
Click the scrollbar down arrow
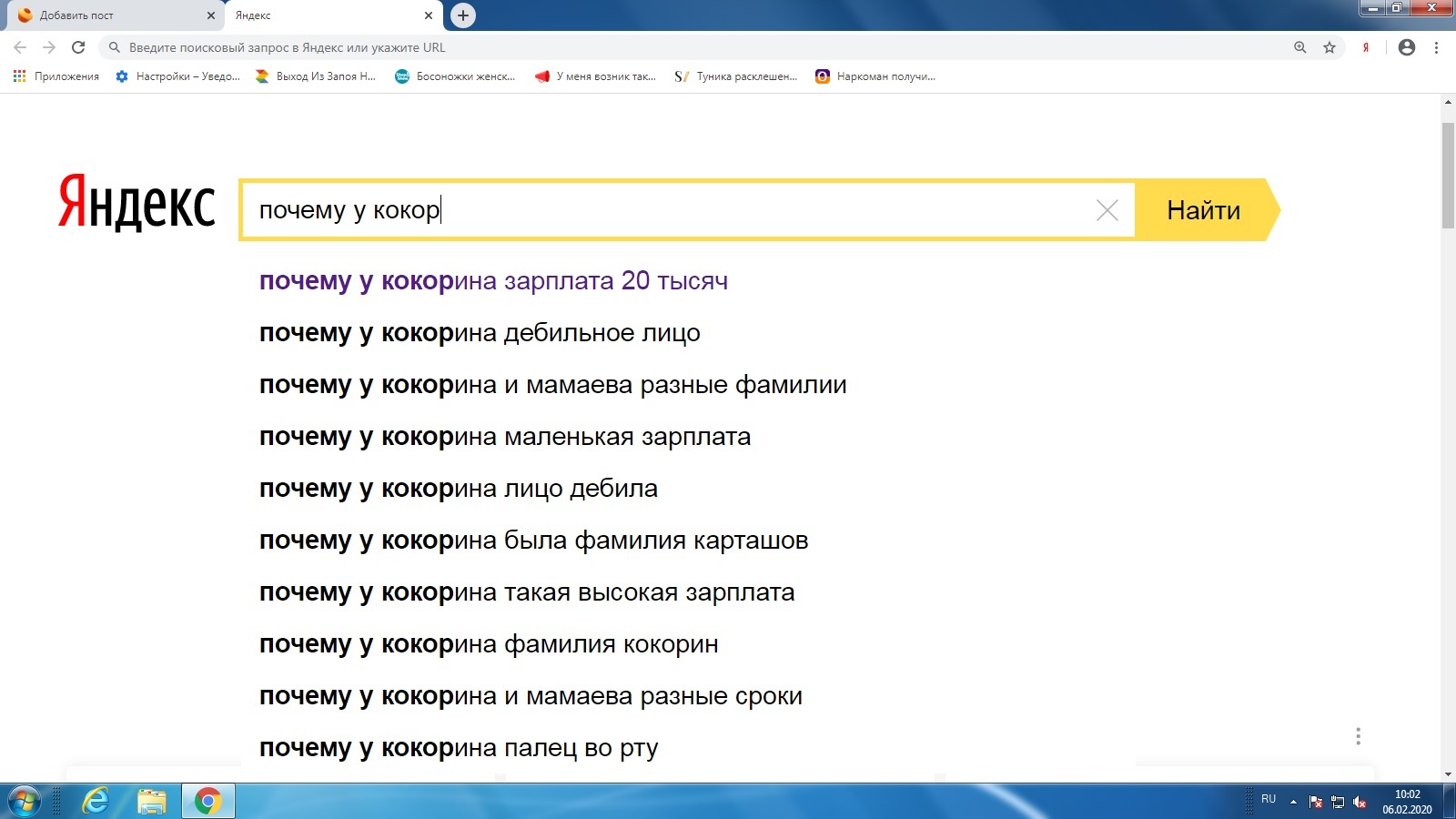pos(1448,775)
